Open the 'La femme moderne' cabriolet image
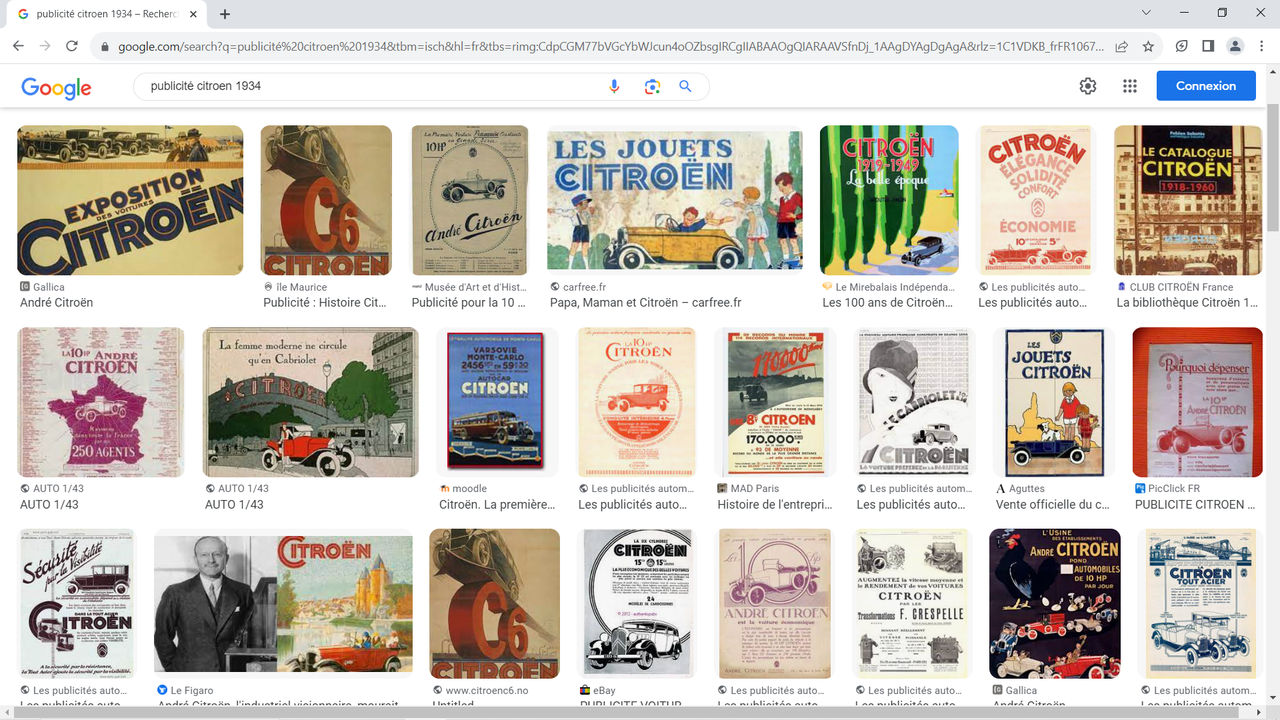The image size is (1280, 720). [x=311, y=402]
